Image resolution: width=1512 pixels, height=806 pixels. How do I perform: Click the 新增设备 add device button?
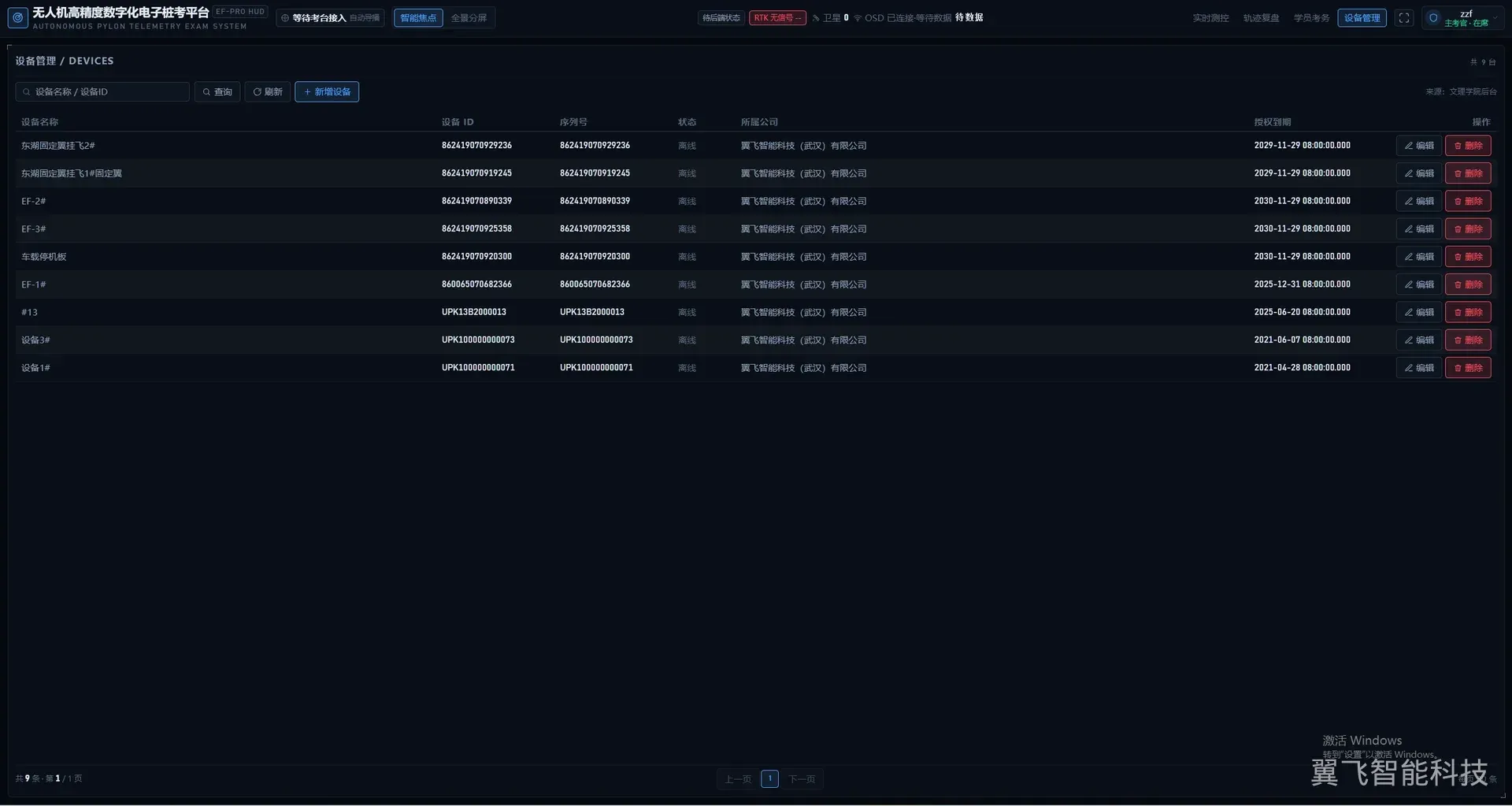coord(327,91)
